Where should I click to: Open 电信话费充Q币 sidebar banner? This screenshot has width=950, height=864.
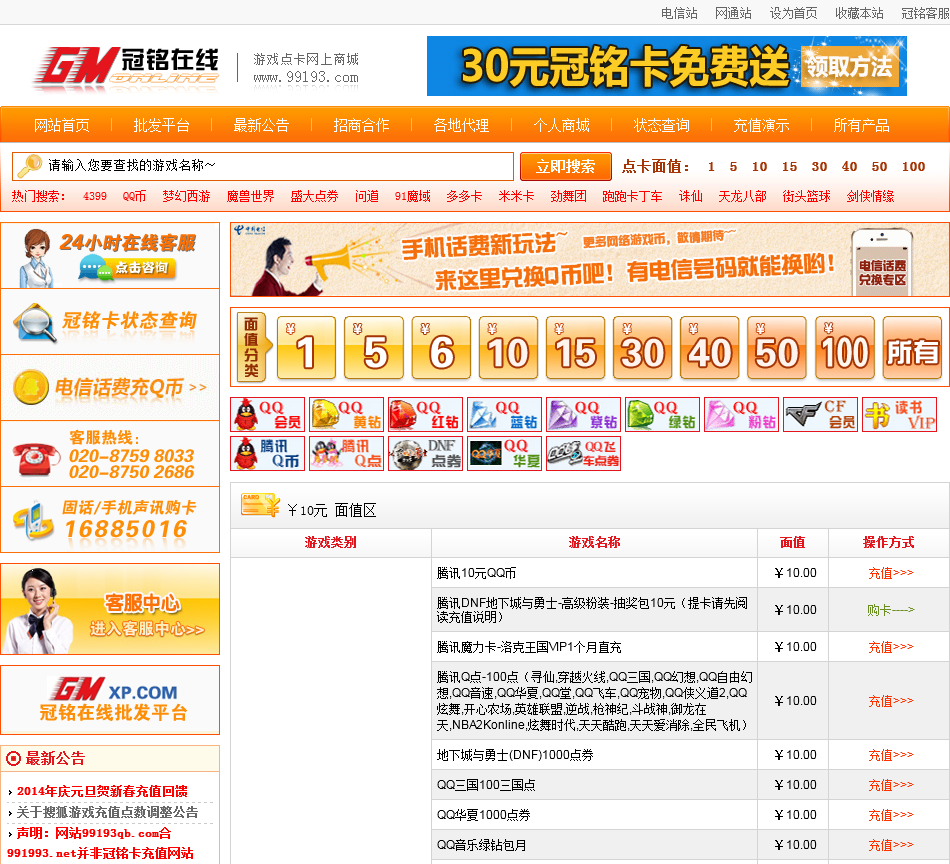[110, 387]
